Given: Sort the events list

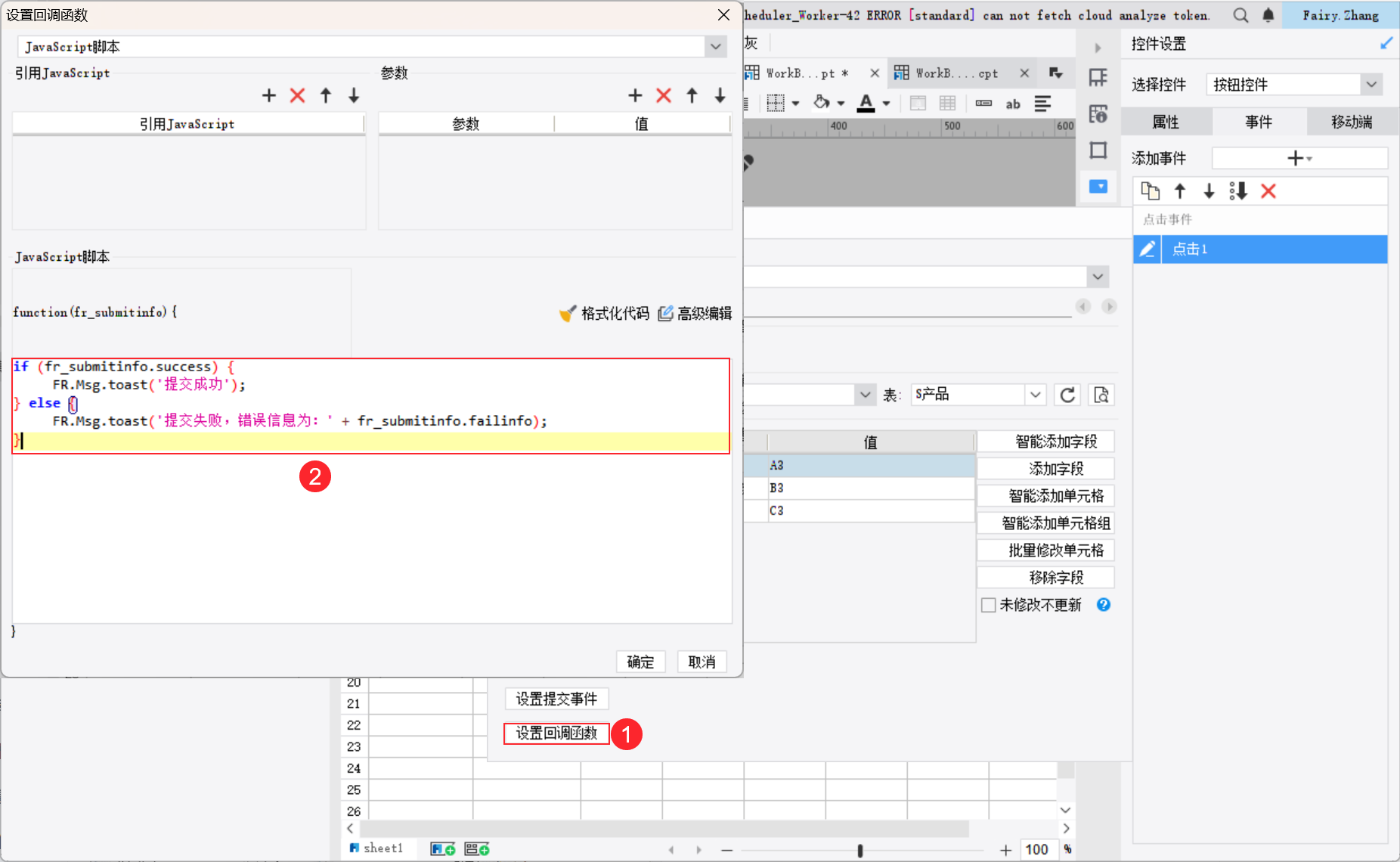Looking at the screenshot, I should point(1238,191).
